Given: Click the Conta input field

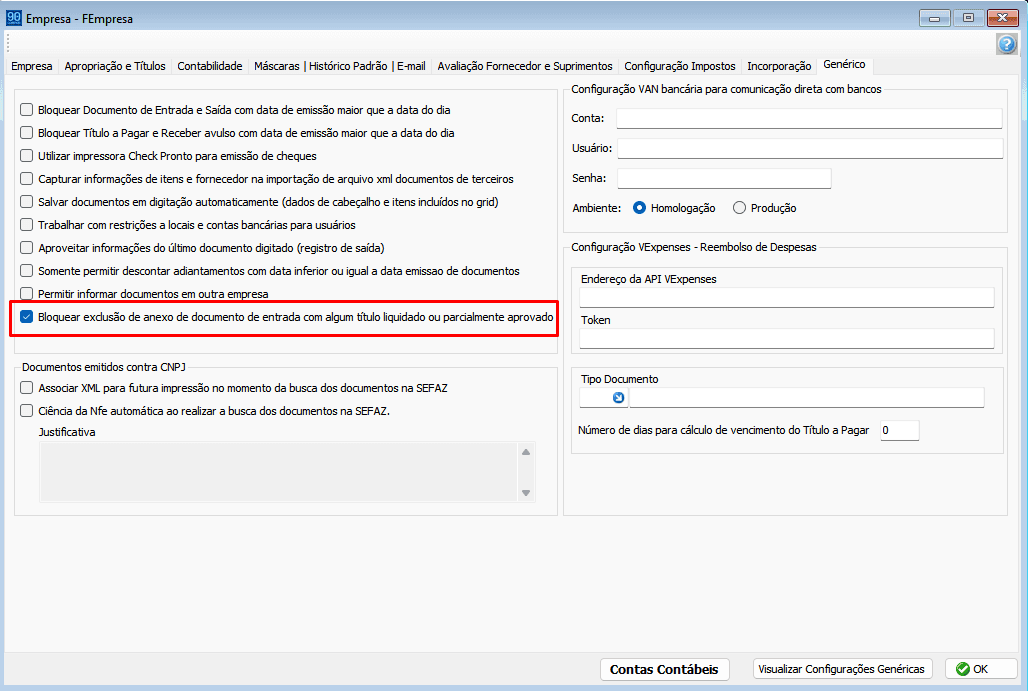Looking at the screenshot, I should 809,119.
